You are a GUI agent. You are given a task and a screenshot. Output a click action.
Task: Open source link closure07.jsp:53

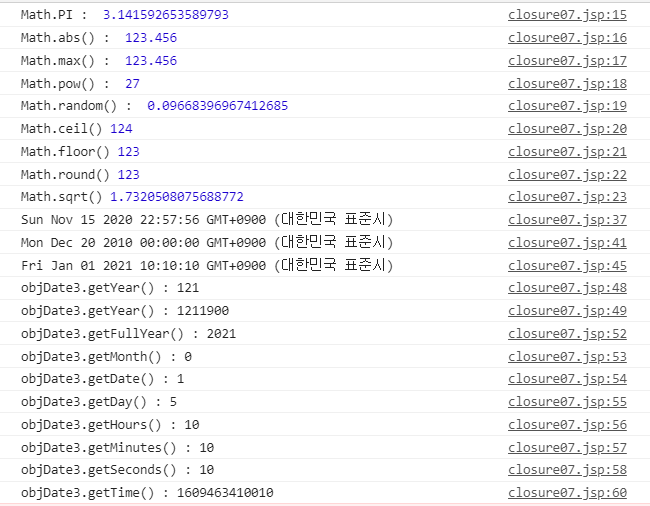click(567, 357)
